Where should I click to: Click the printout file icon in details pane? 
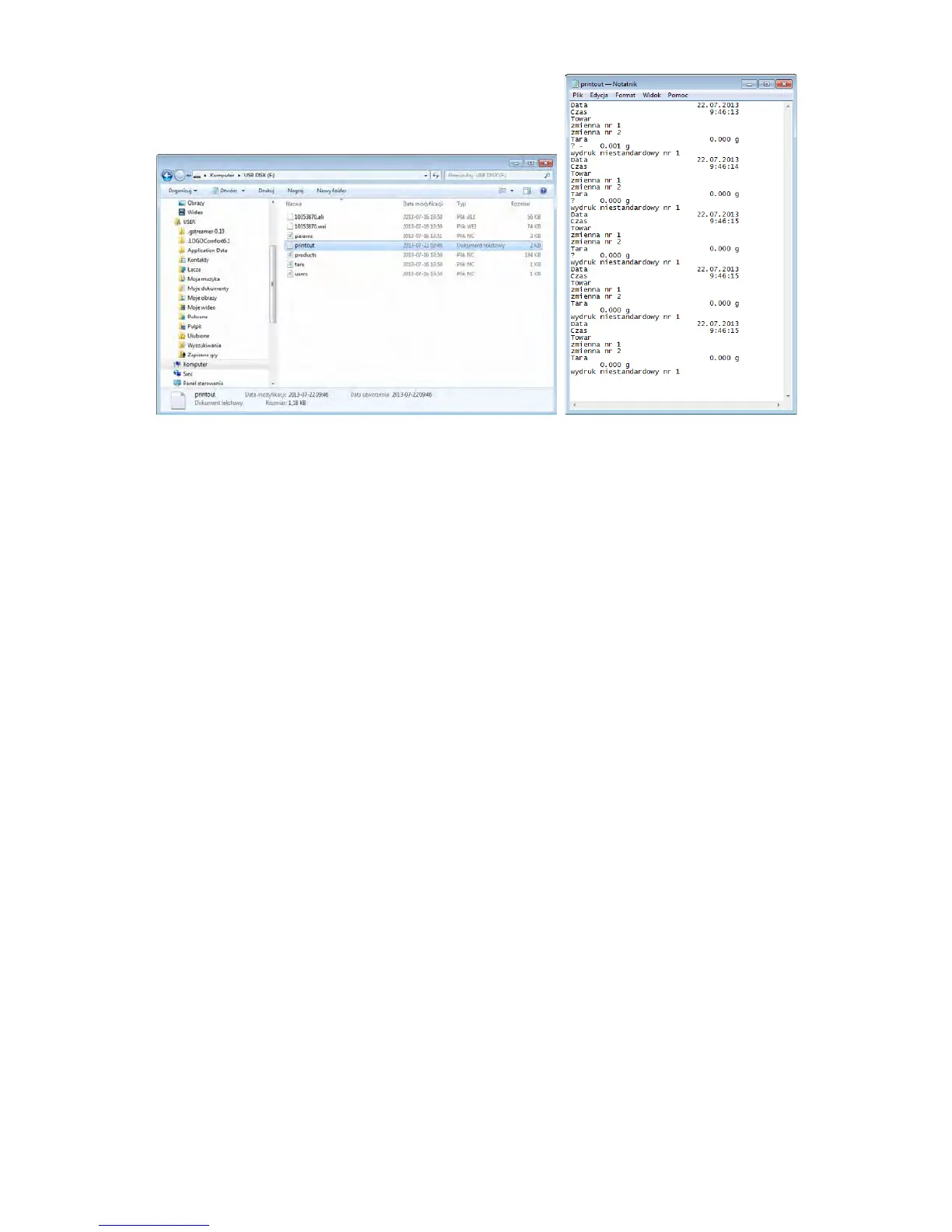click(x=180, y=400)
